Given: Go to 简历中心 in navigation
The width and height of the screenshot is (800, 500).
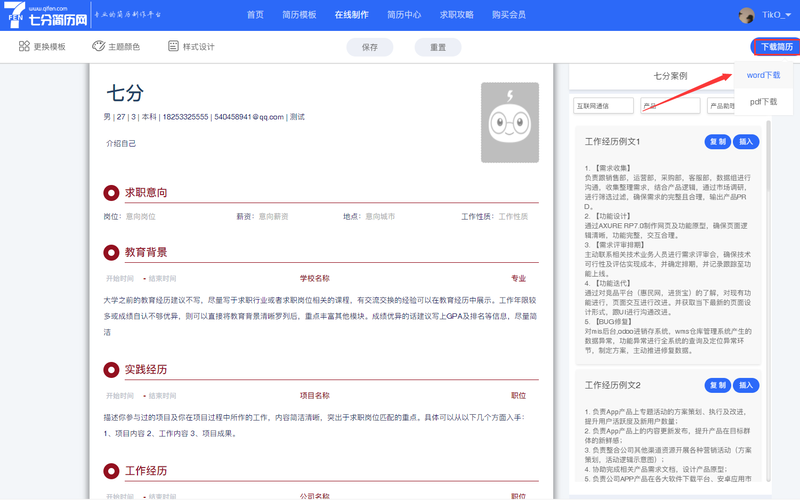Looking at the screenshot, I should click(404, 15).
